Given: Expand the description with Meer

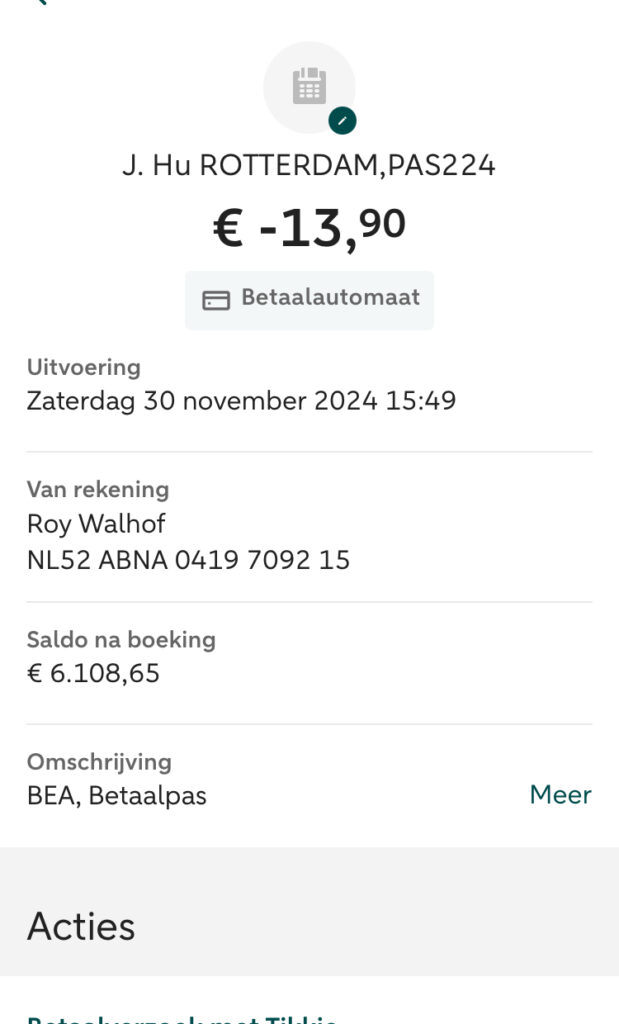Looking at the screenshot, I should (x=560, y=795).
